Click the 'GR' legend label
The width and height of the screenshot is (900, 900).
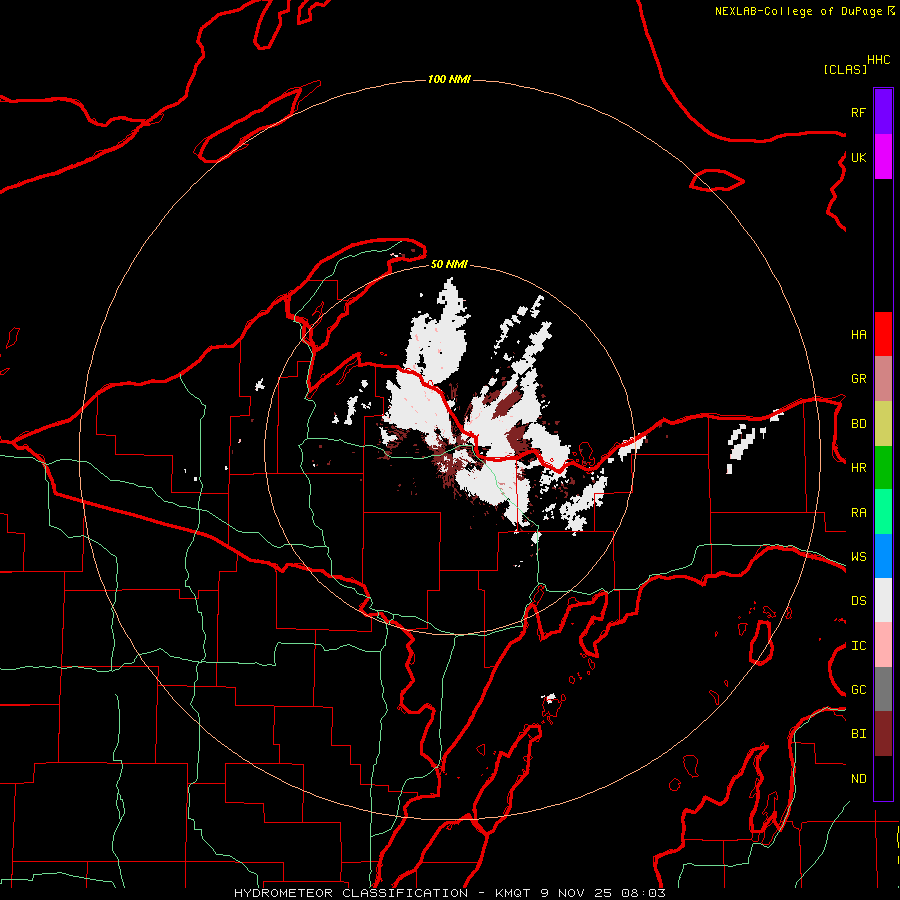[x=858, y=379]
